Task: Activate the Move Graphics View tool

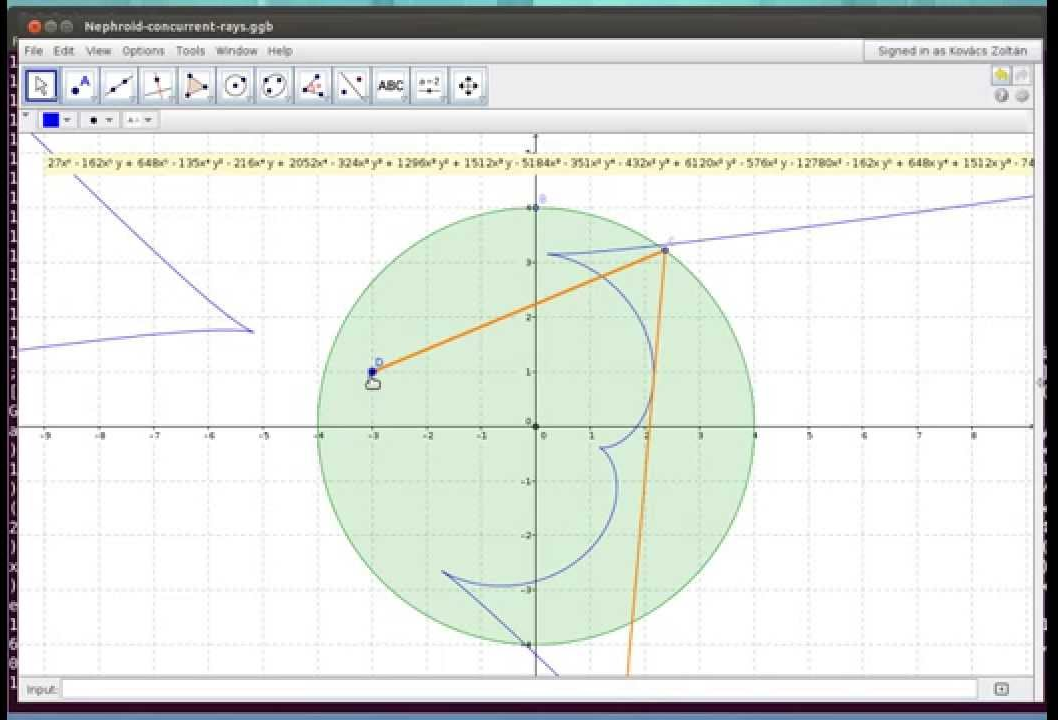Action: [x=468, y=86]
